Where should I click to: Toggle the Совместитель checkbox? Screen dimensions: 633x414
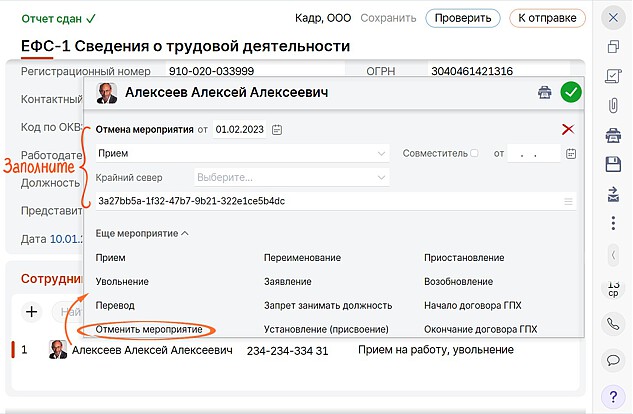(474, 153)
